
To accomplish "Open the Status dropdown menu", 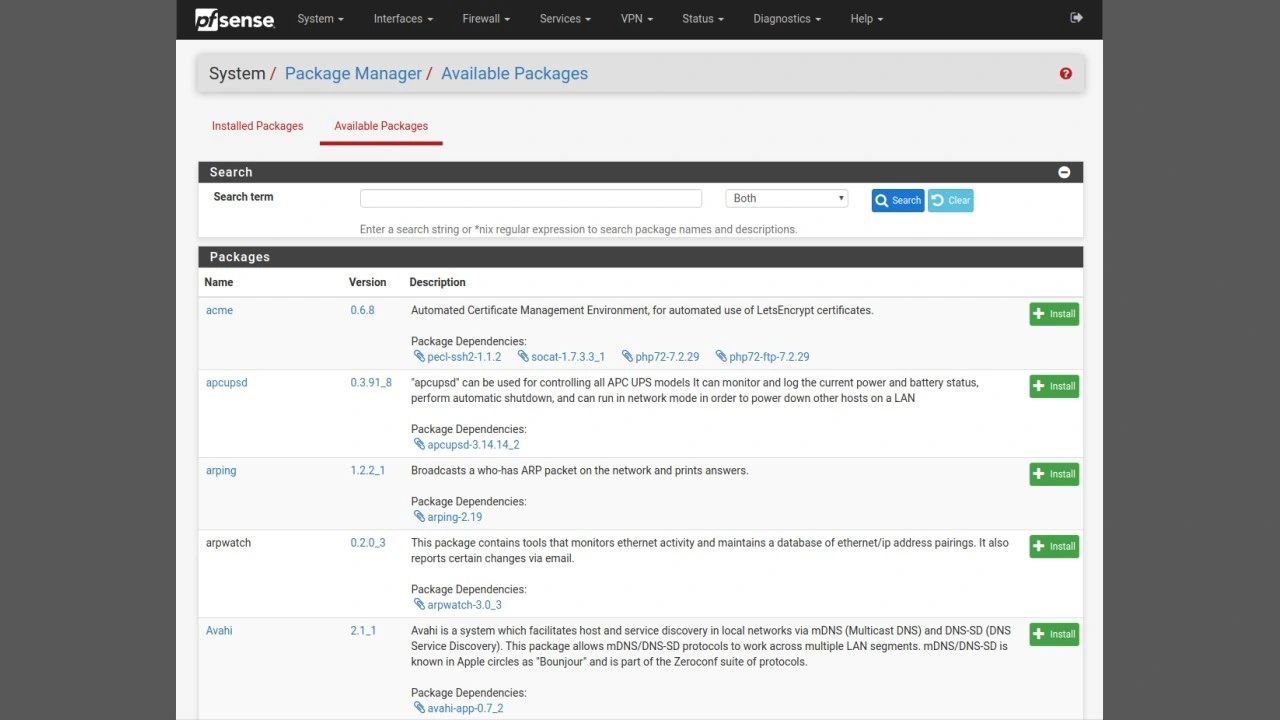I will coord(703,19).
